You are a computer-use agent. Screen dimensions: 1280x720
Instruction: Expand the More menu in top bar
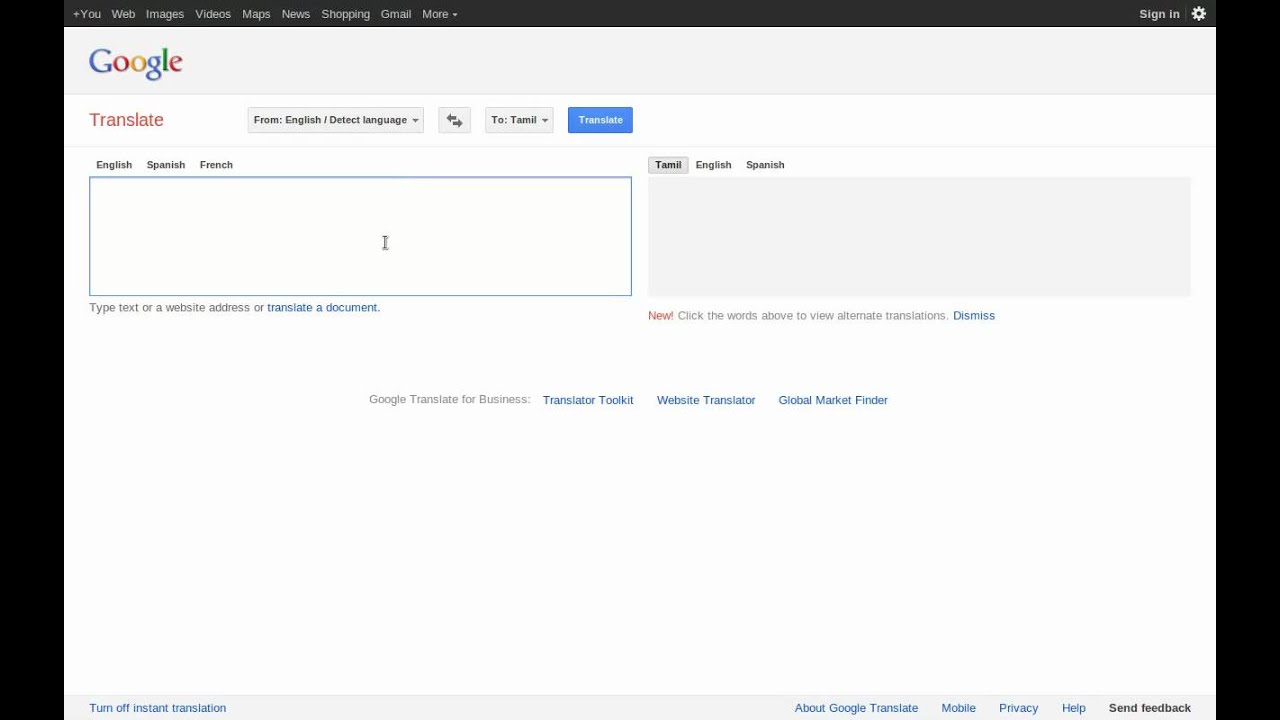tap(439, 14)
